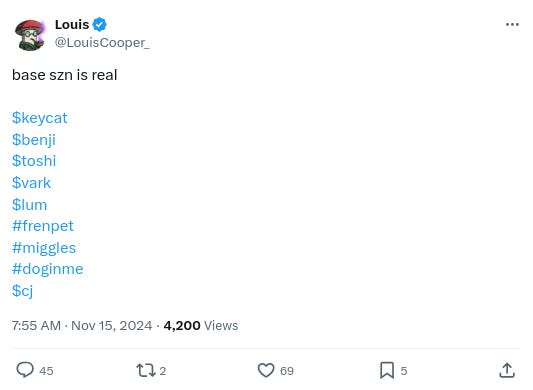Like the tweet with heart icon
The width and height of the screenshot is (533, 390).
[266, 370]
